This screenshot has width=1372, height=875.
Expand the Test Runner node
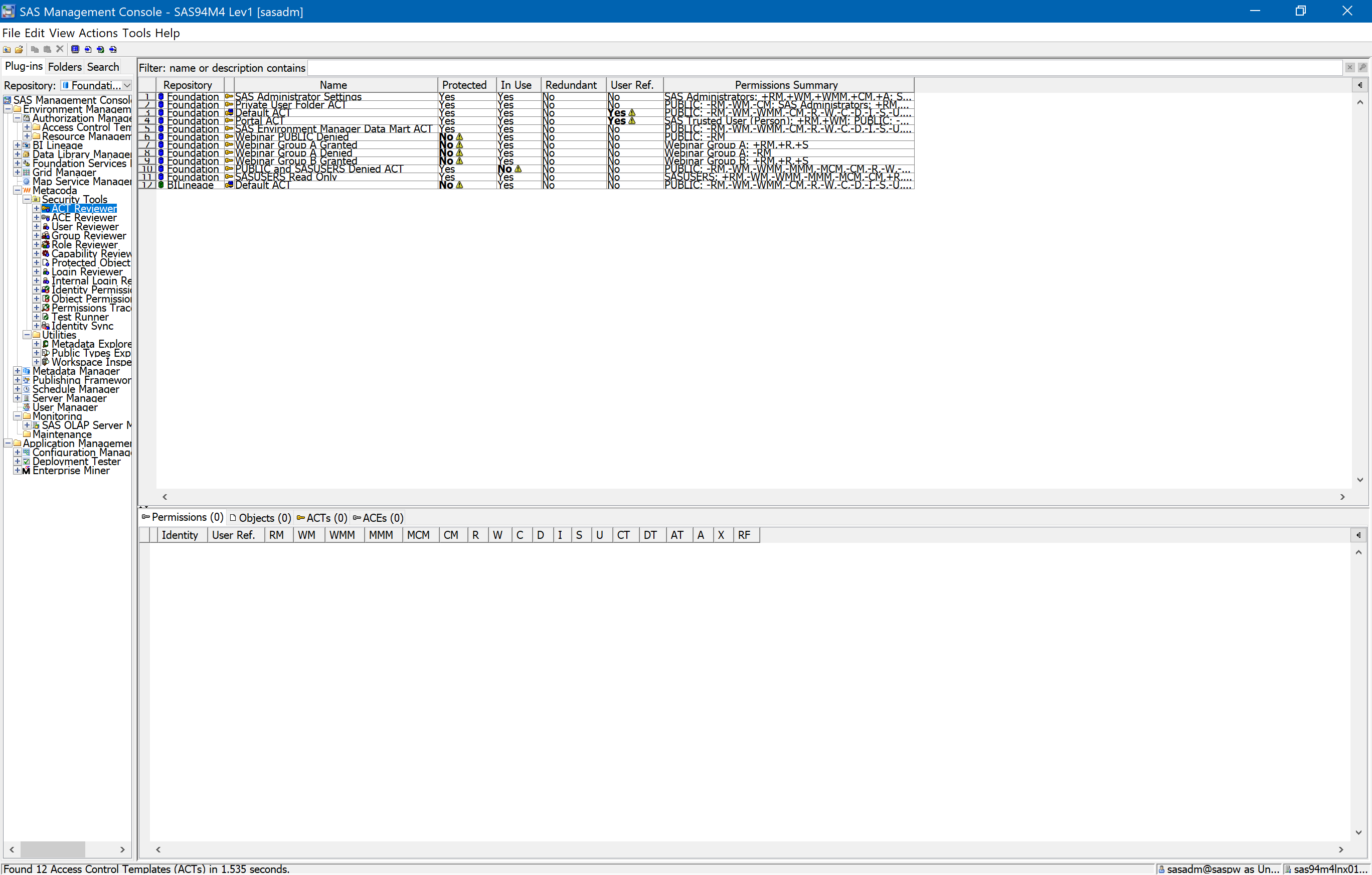[x=37, y=317]
